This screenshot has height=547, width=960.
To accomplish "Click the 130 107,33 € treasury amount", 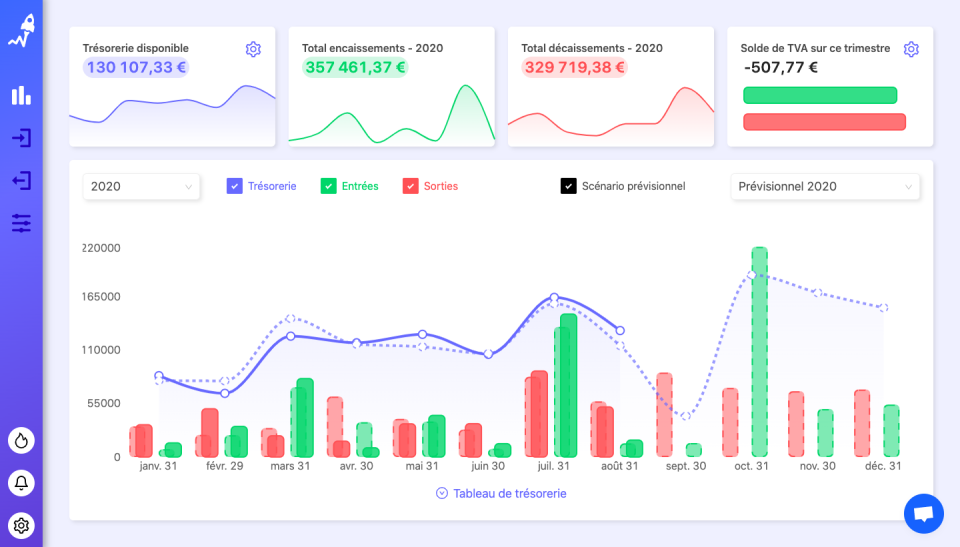I will [136, 67].
